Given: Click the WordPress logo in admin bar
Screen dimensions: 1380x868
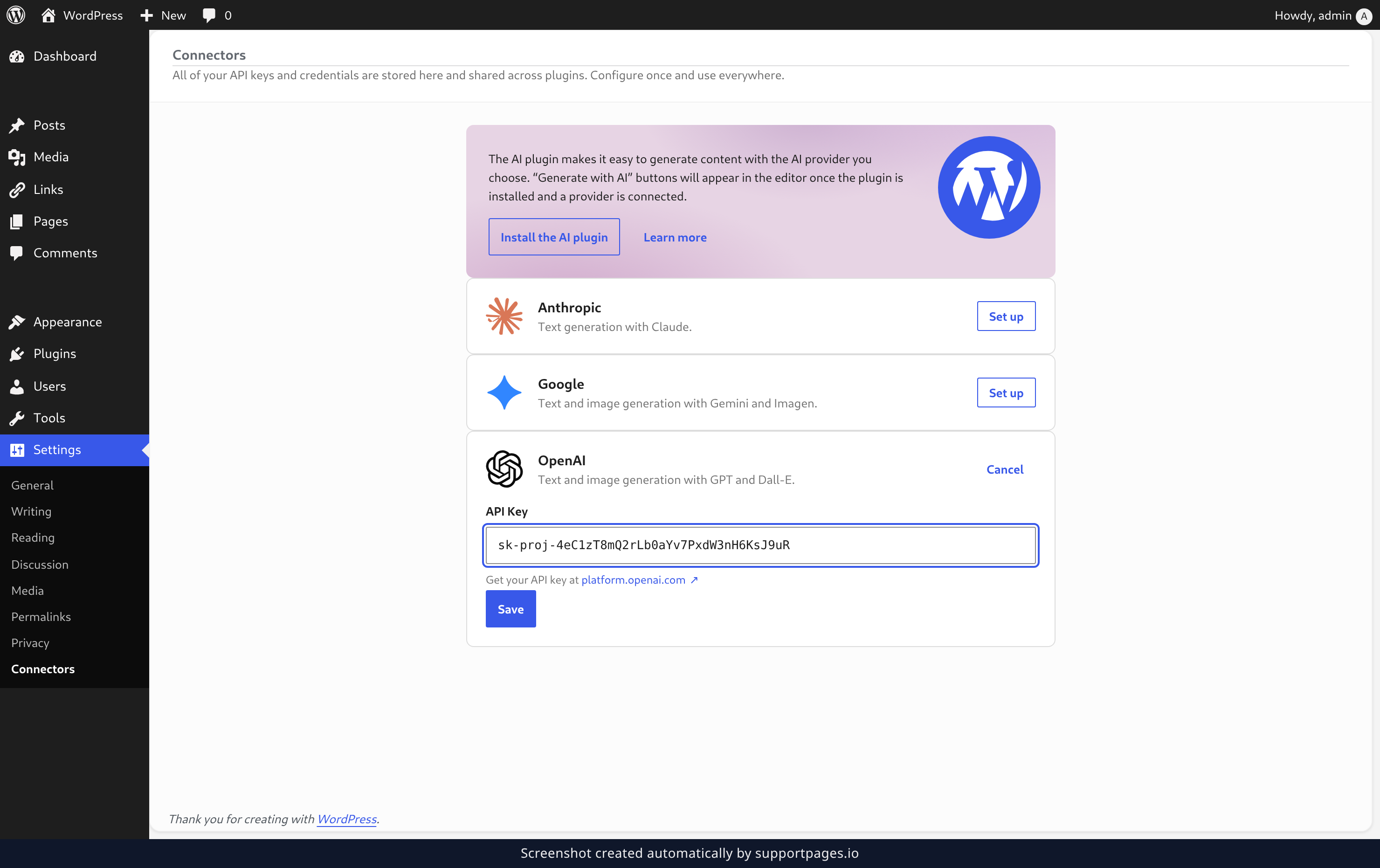Looking at the screenshot, I should pyautogui.click(x=16, y=15).
